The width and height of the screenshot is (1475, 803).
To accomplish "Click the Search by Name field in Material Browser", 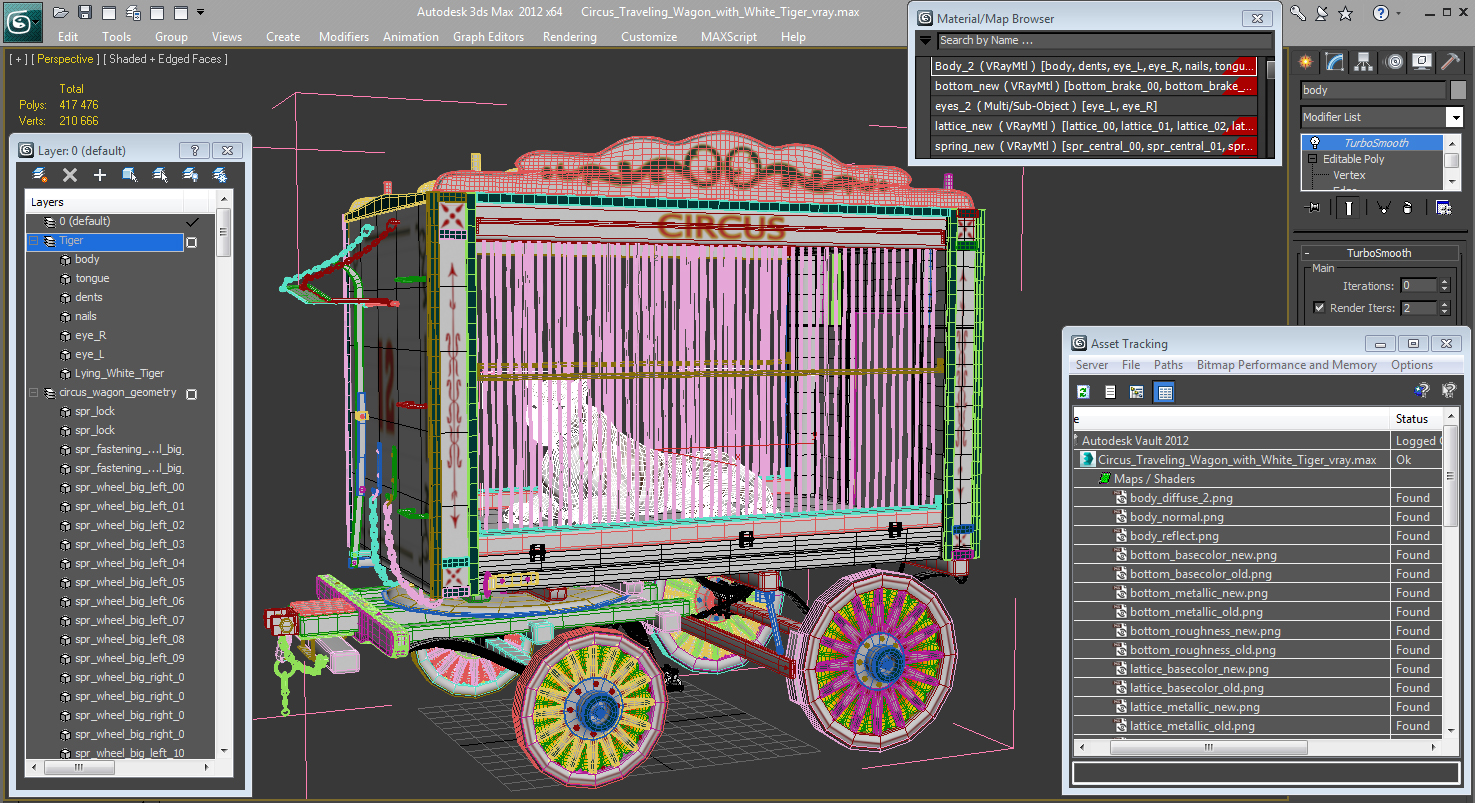I will (1105, 41).
